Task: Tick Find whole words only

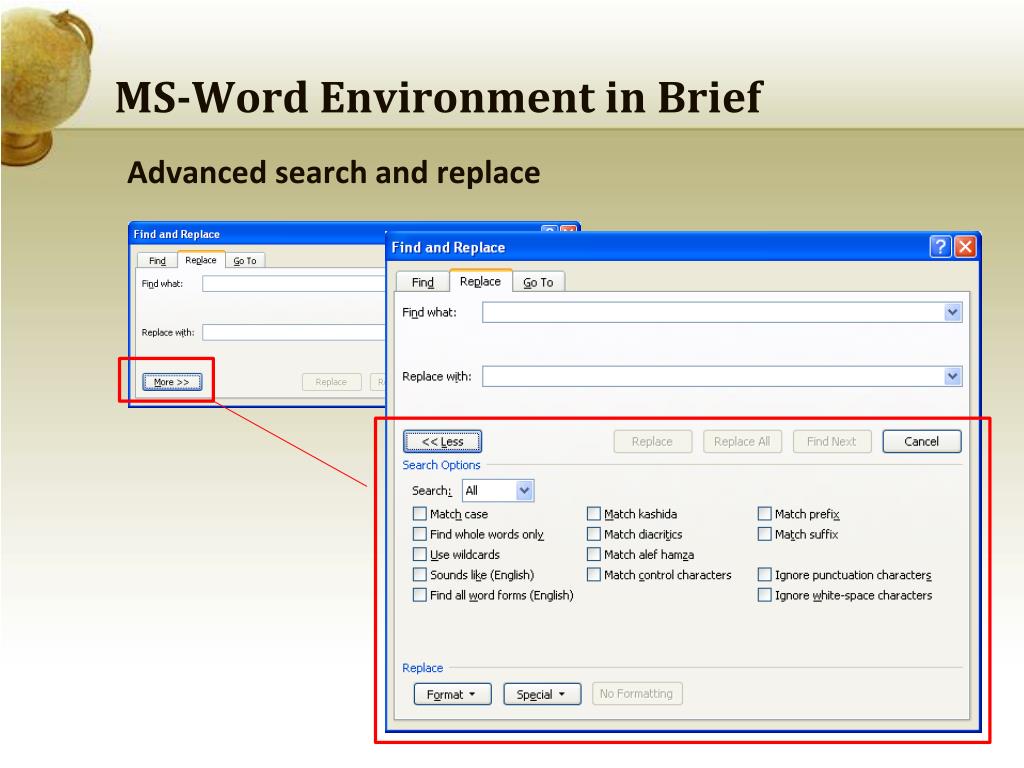Action: point(420,534)
